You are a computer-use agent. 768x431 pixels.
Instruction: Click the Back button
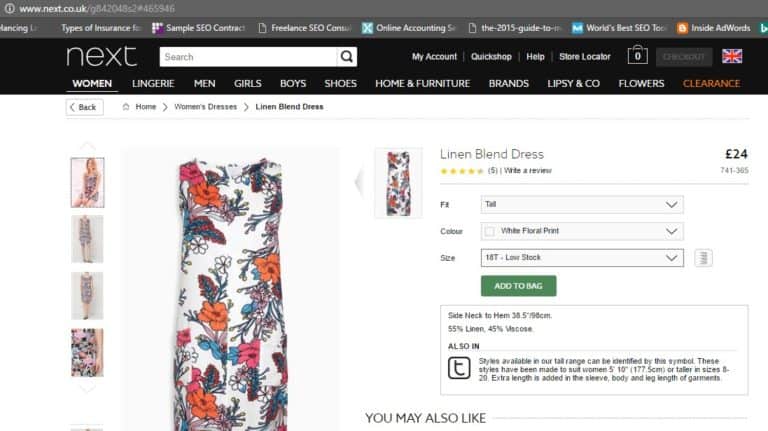[x=85, y=107]
